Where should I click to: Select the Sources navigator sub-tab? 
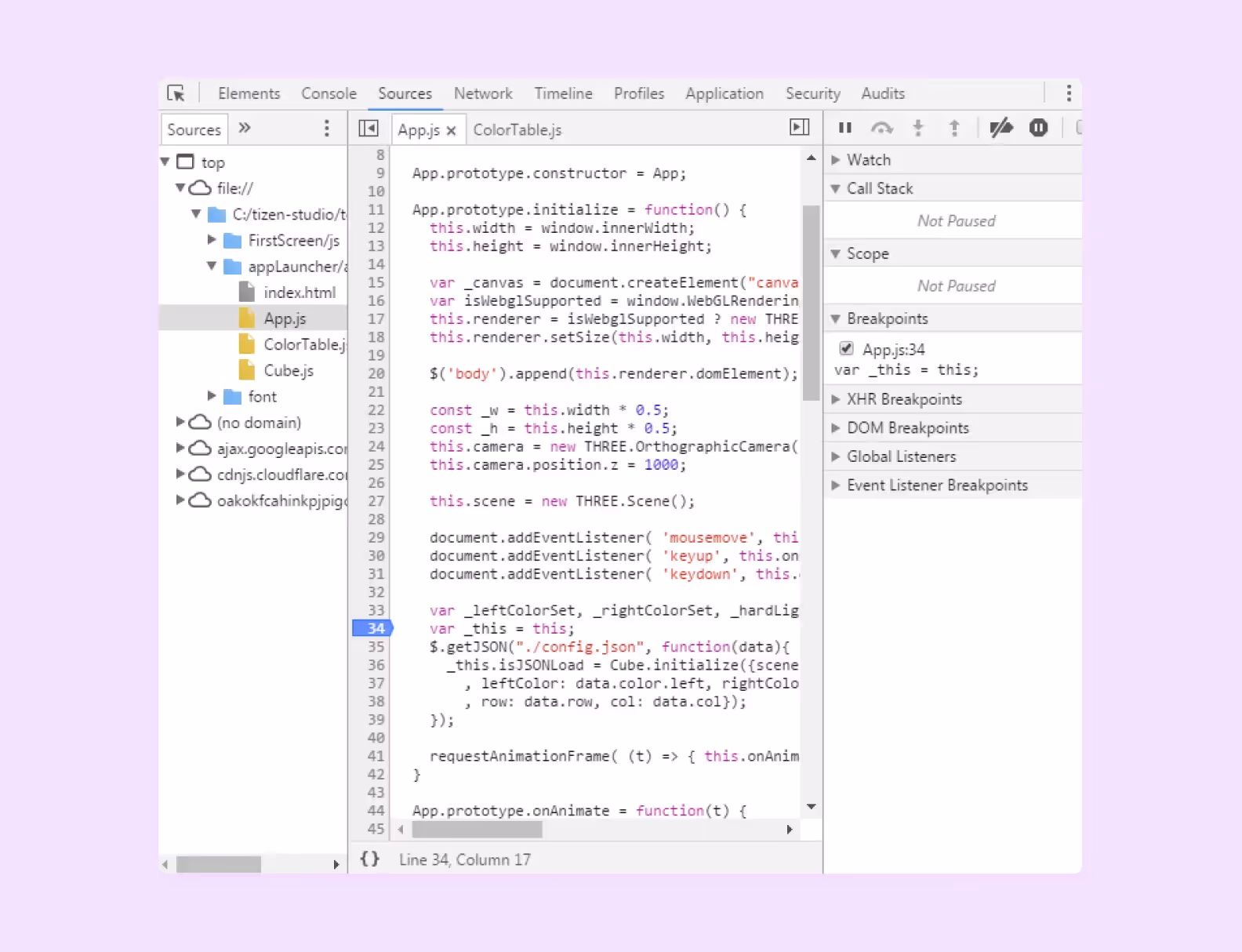(194, 129)
